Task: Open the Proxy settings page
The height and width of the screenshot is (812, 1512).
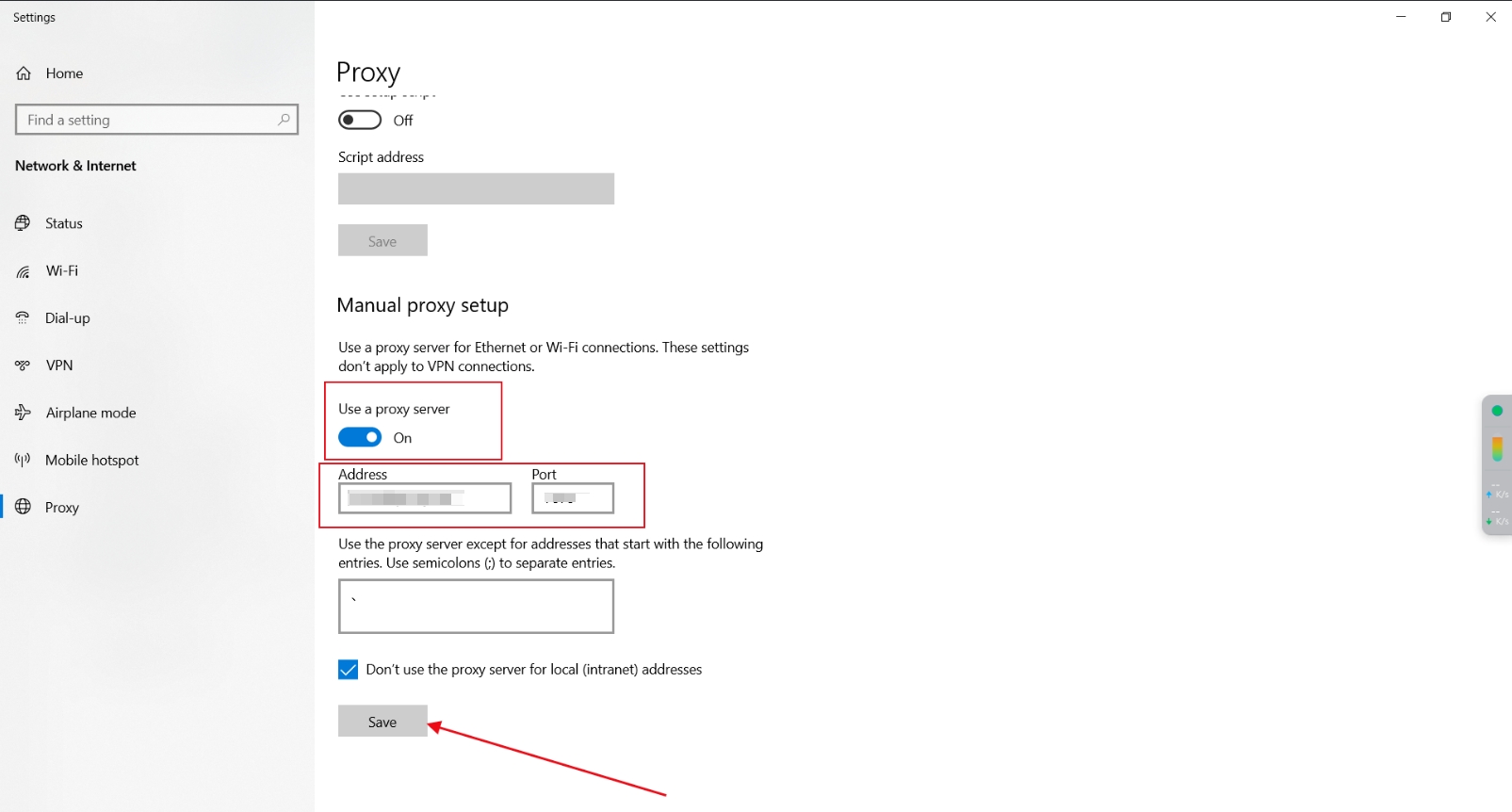Action: 61,508
